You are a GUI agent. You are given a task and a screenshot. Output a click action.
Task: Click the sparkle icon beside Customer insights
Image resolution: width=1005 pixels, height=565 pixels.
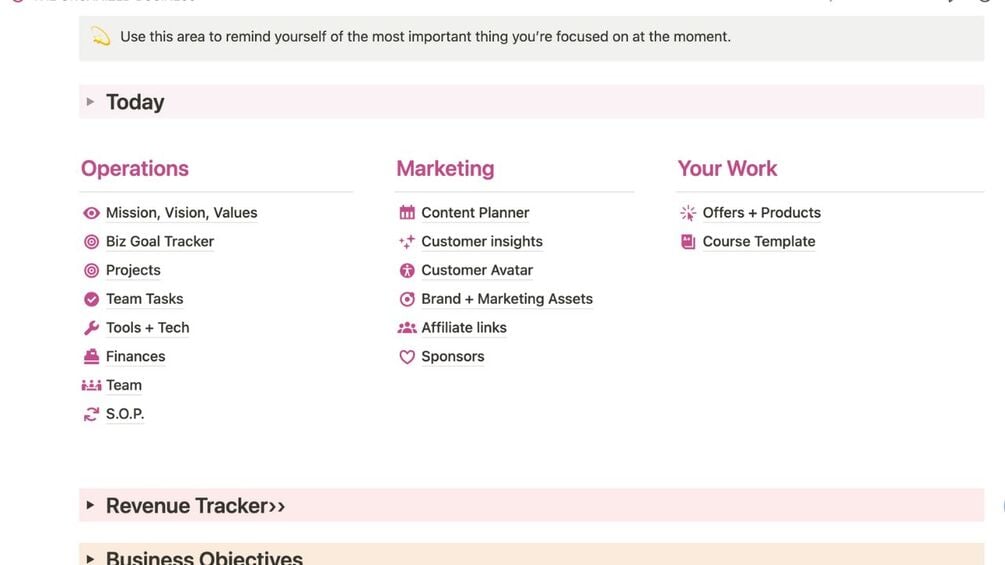407,242
